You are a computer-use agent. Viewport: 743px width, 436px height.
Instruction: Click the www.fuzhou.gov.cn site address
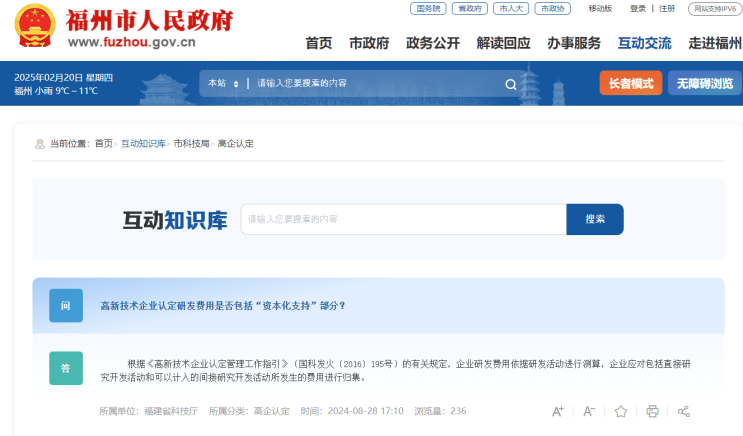(132, 42)
